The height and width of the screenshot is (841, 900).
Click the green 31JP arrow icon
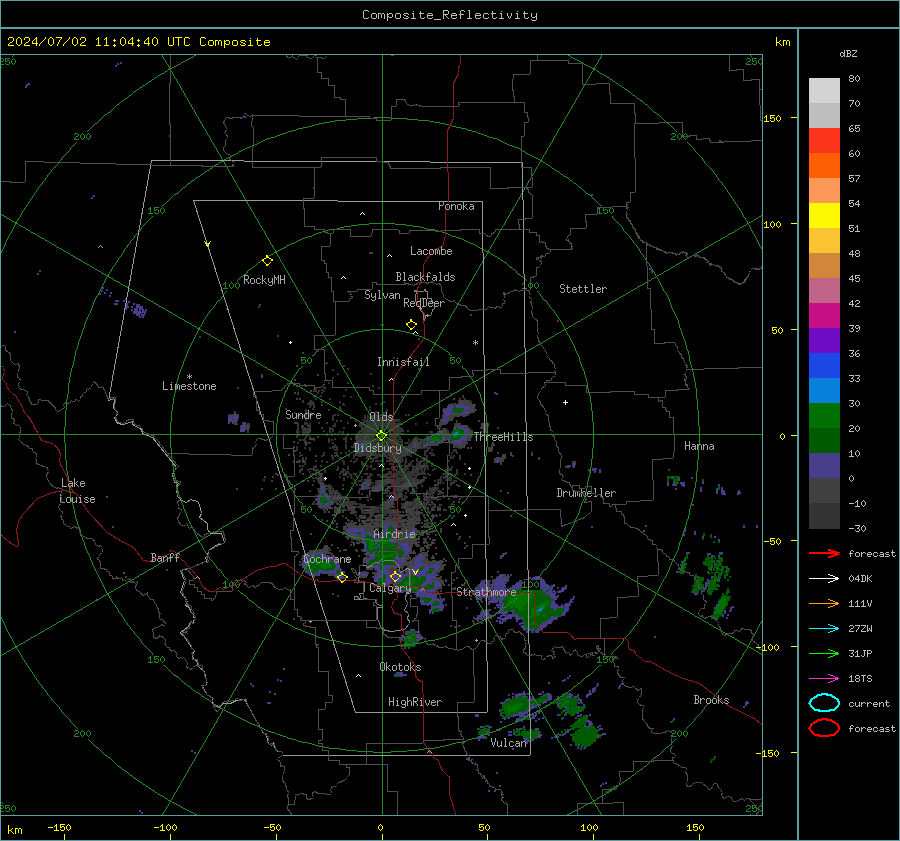pyautogui.click(x=824, y=653)
